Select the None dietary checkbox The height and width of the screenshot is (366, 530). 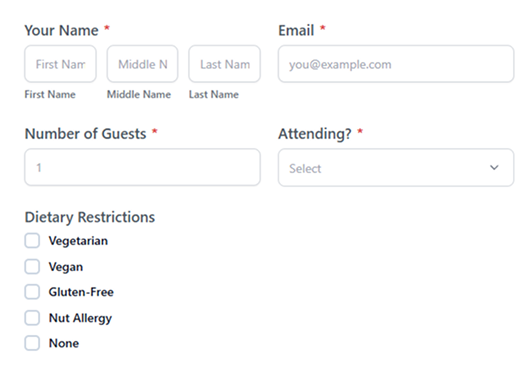point(32,343)
